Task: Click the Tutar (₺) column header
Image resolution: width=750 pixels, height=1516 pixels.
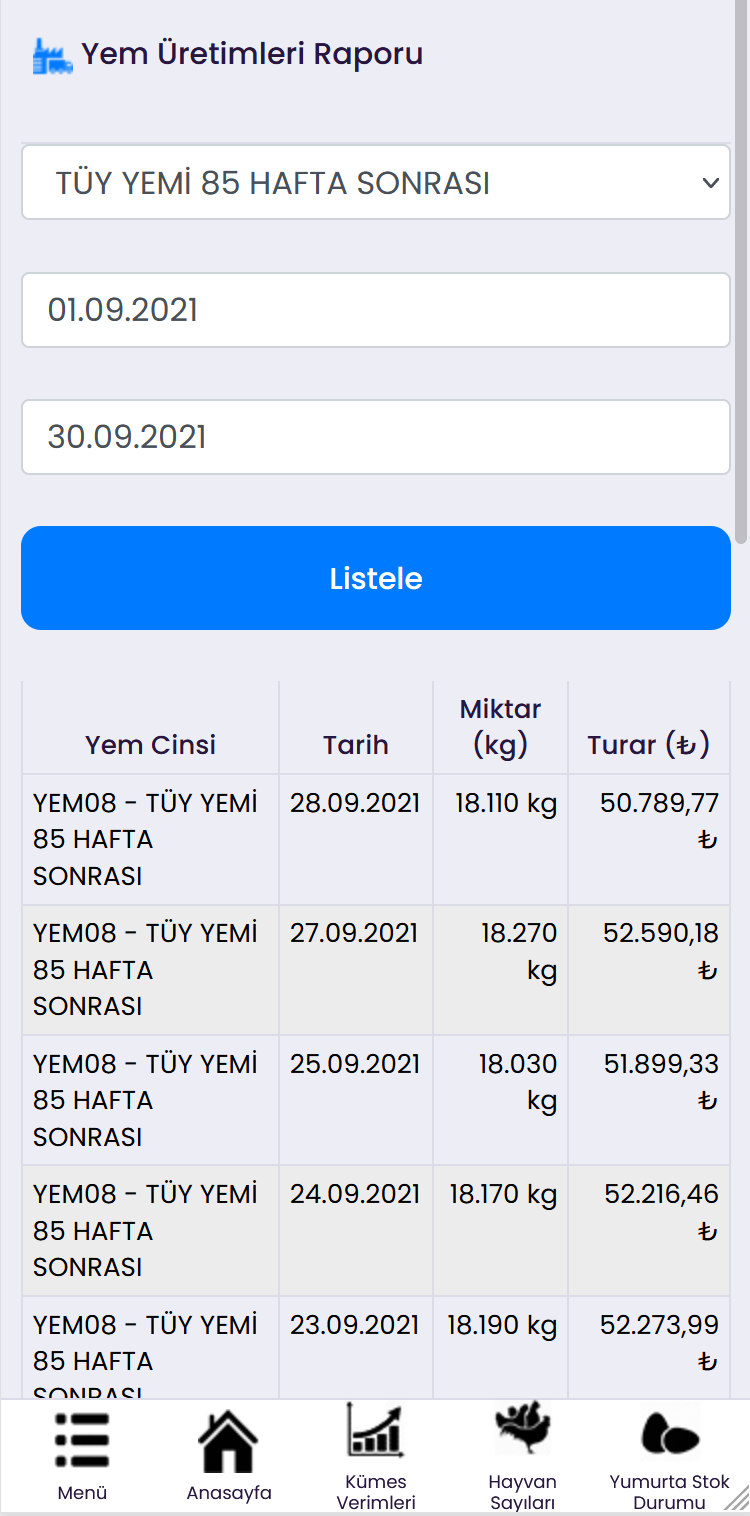Action: click(x=648, y=745)
